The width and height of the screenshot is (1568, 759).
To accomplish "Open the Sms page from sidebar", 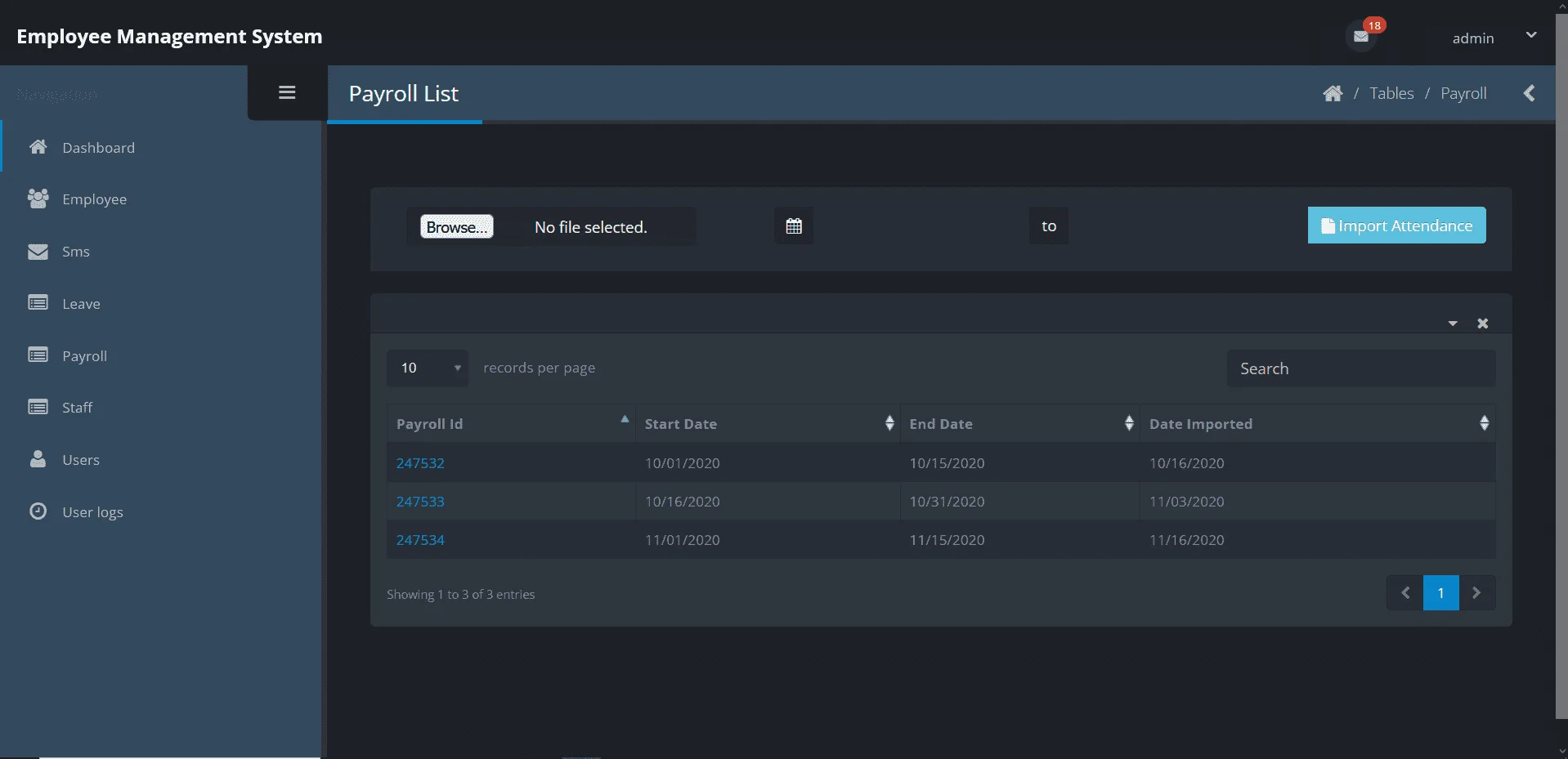I will pyautogui.click(x=76, y=252).
